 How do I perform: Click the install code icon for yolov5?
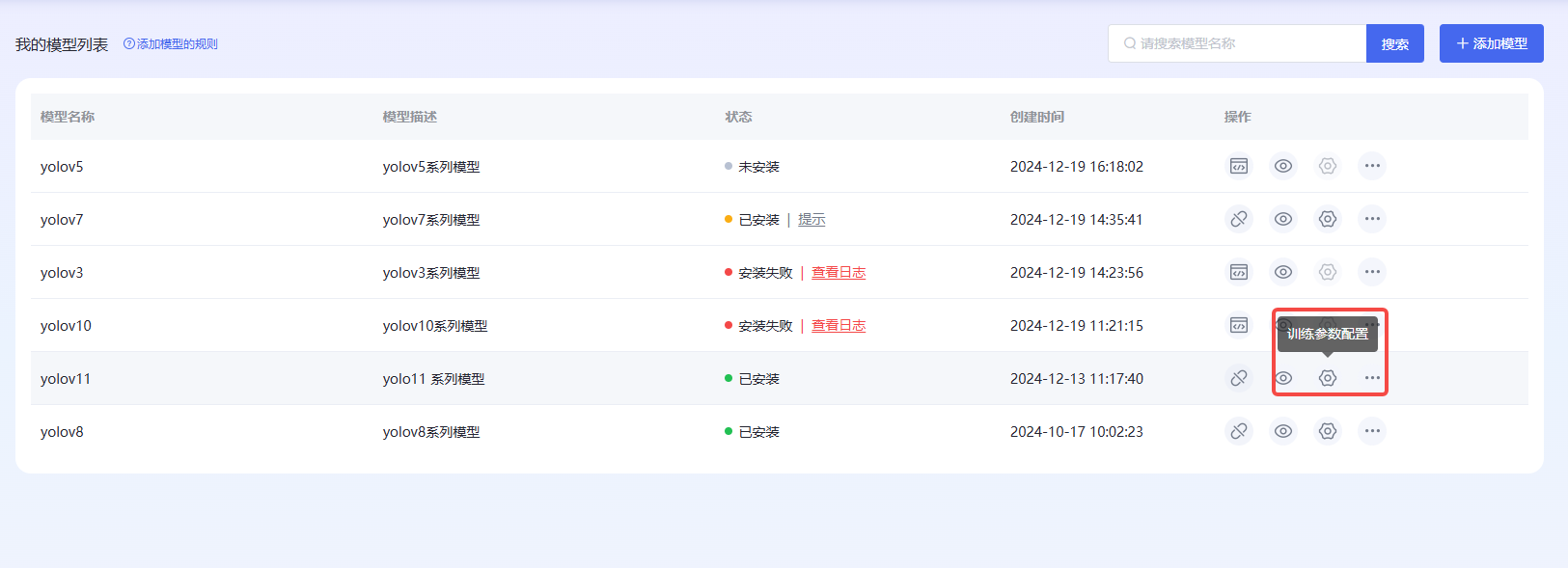tap(1239, 166)
